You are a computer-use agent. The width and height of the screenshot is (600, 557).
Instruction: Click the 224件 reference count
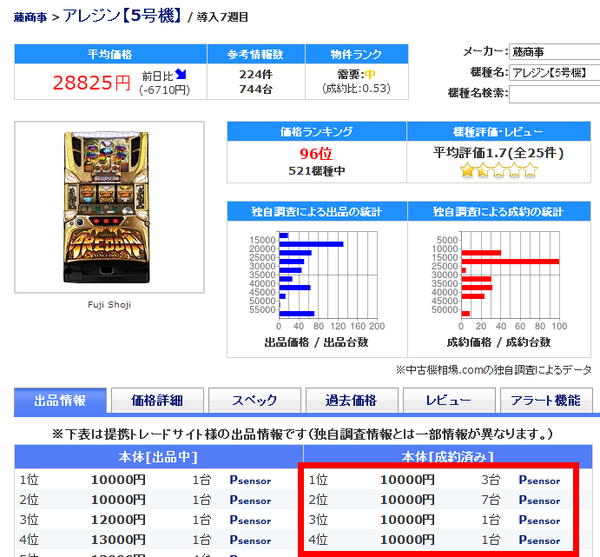tap(256, 74)
